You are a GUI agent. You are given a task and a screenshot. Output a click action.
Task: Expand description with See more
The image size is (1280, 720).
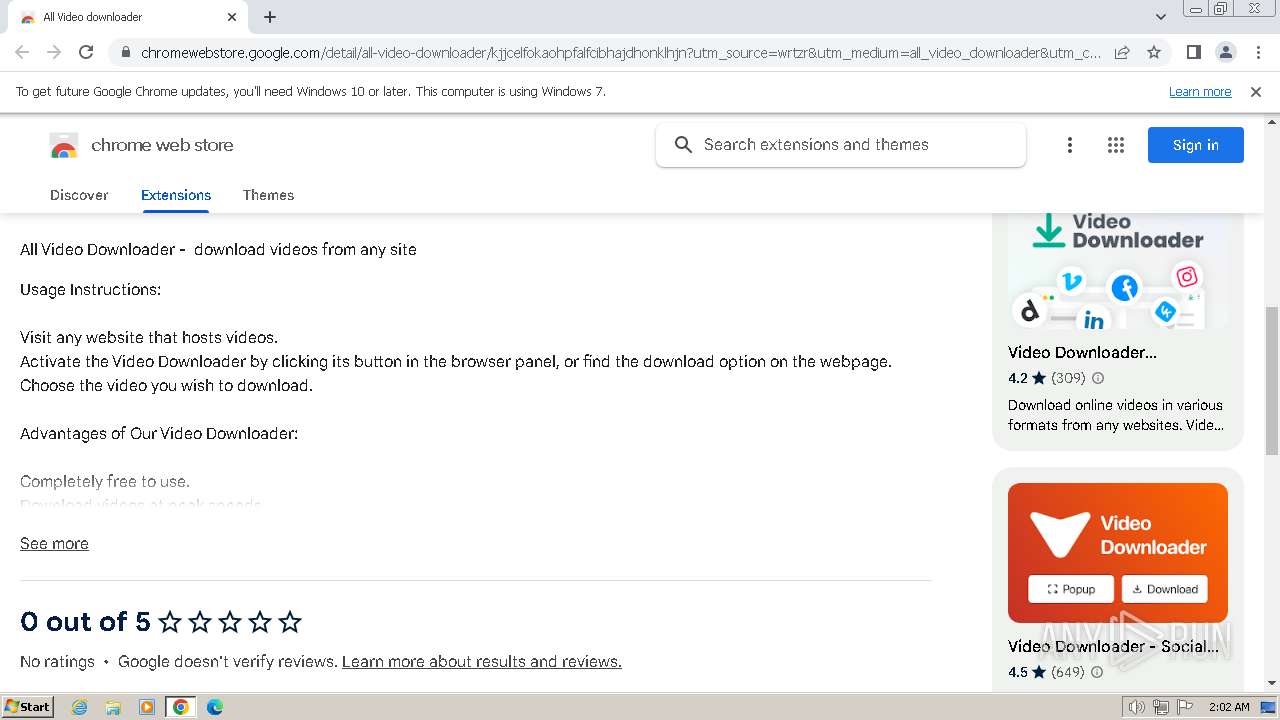click(54, 544)
